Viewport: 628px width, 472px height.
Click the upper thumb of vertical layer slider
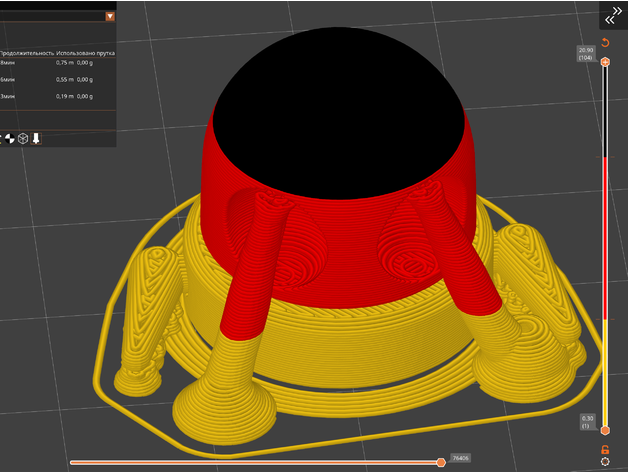click(x=605, y=61)
